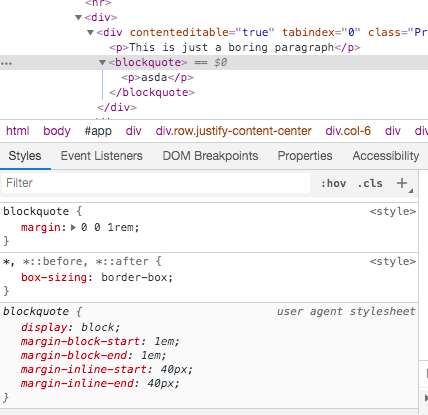Select the closing </div> tag line

(x=117, y=107)
